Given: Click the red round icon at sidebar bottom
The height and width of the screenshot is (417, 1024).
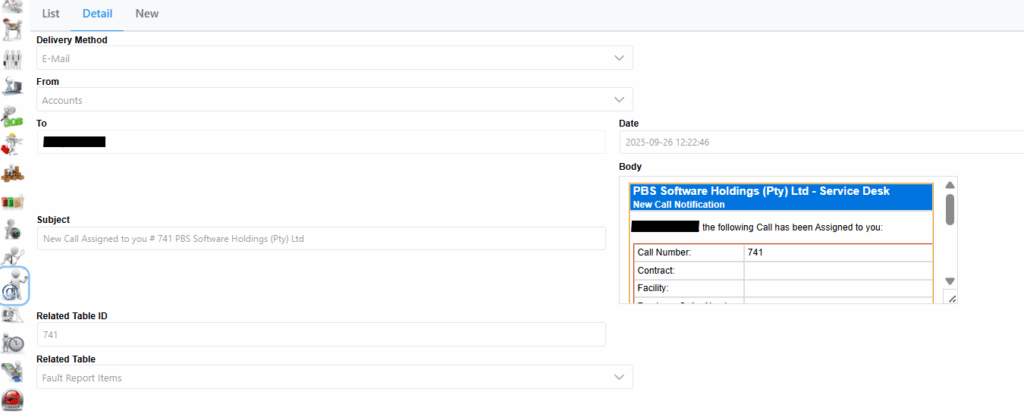Looking at the screenshot, I should pyautogui.click(x=14, y=402).
